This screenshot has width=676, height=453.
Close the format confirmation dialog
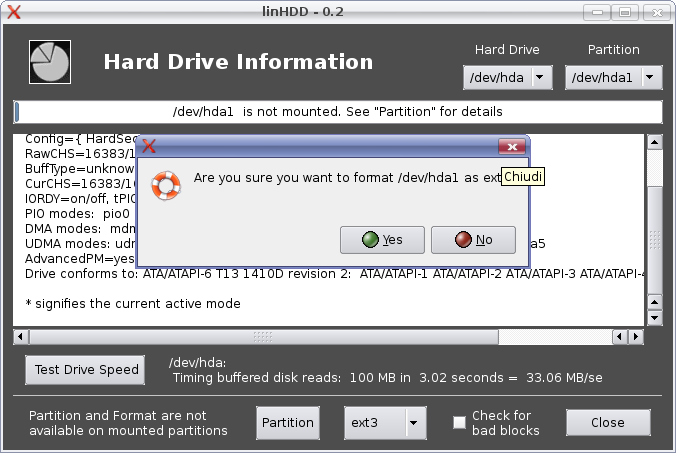tap(513, 147)
